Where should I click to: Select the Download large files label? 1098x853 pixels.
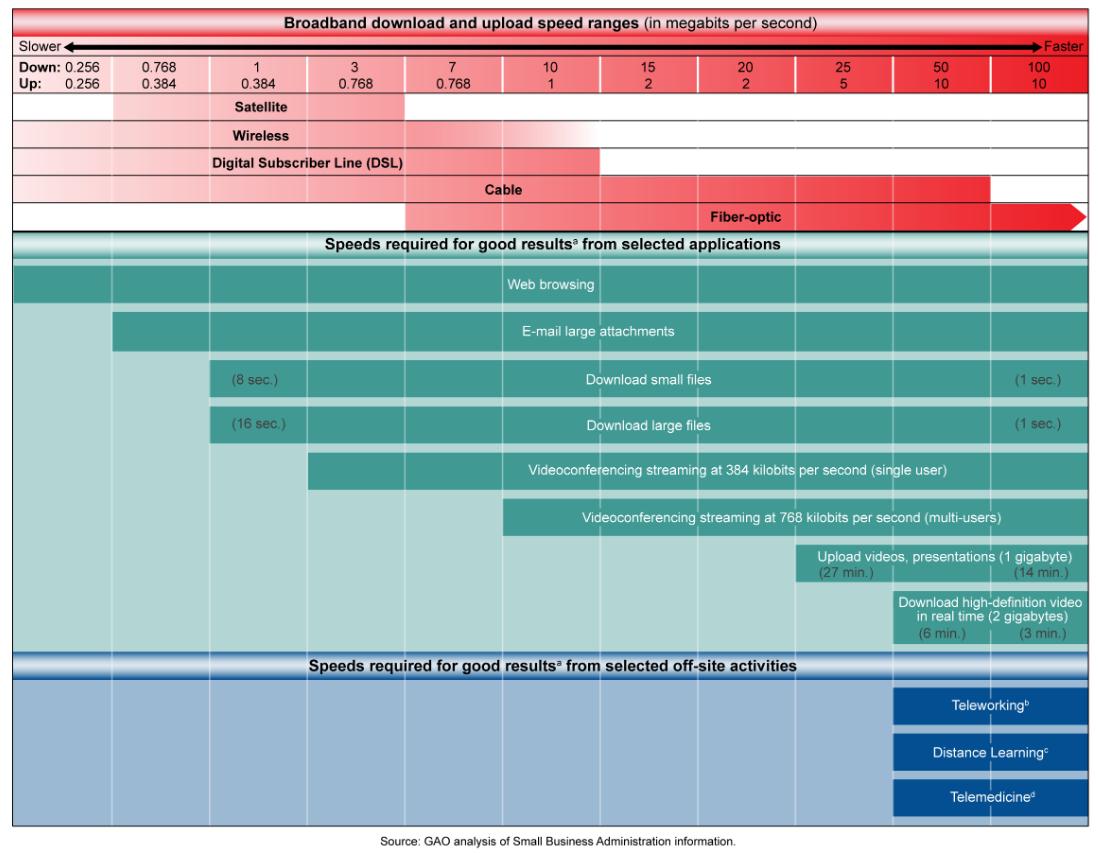[648, 425]
